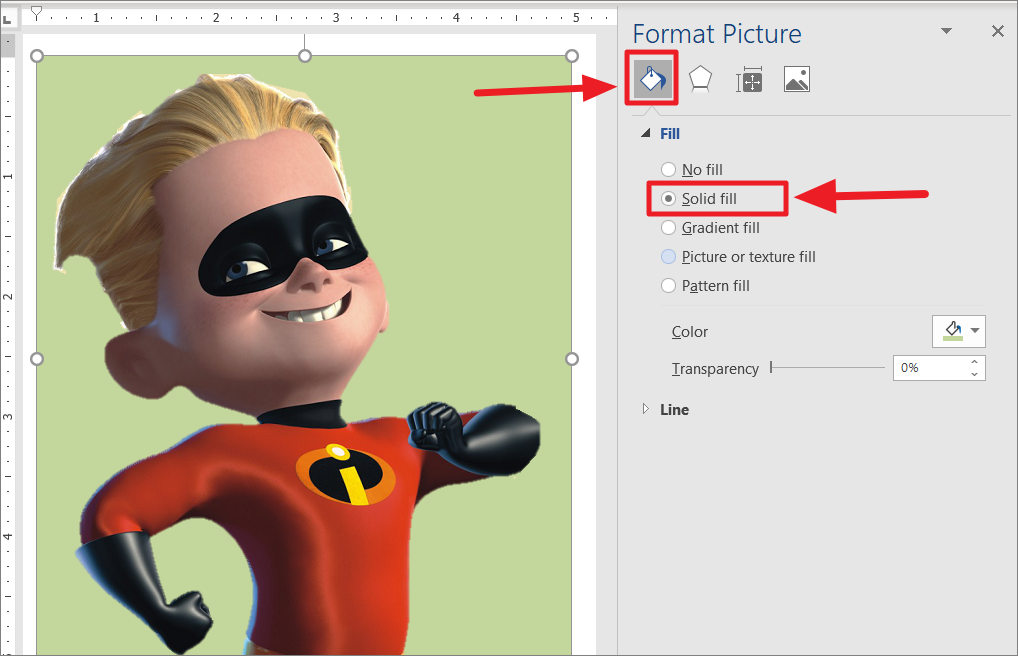1018x656 pixels.
Task: Expand the Line section
Action: pyautogui.click(x=645, y=409)
